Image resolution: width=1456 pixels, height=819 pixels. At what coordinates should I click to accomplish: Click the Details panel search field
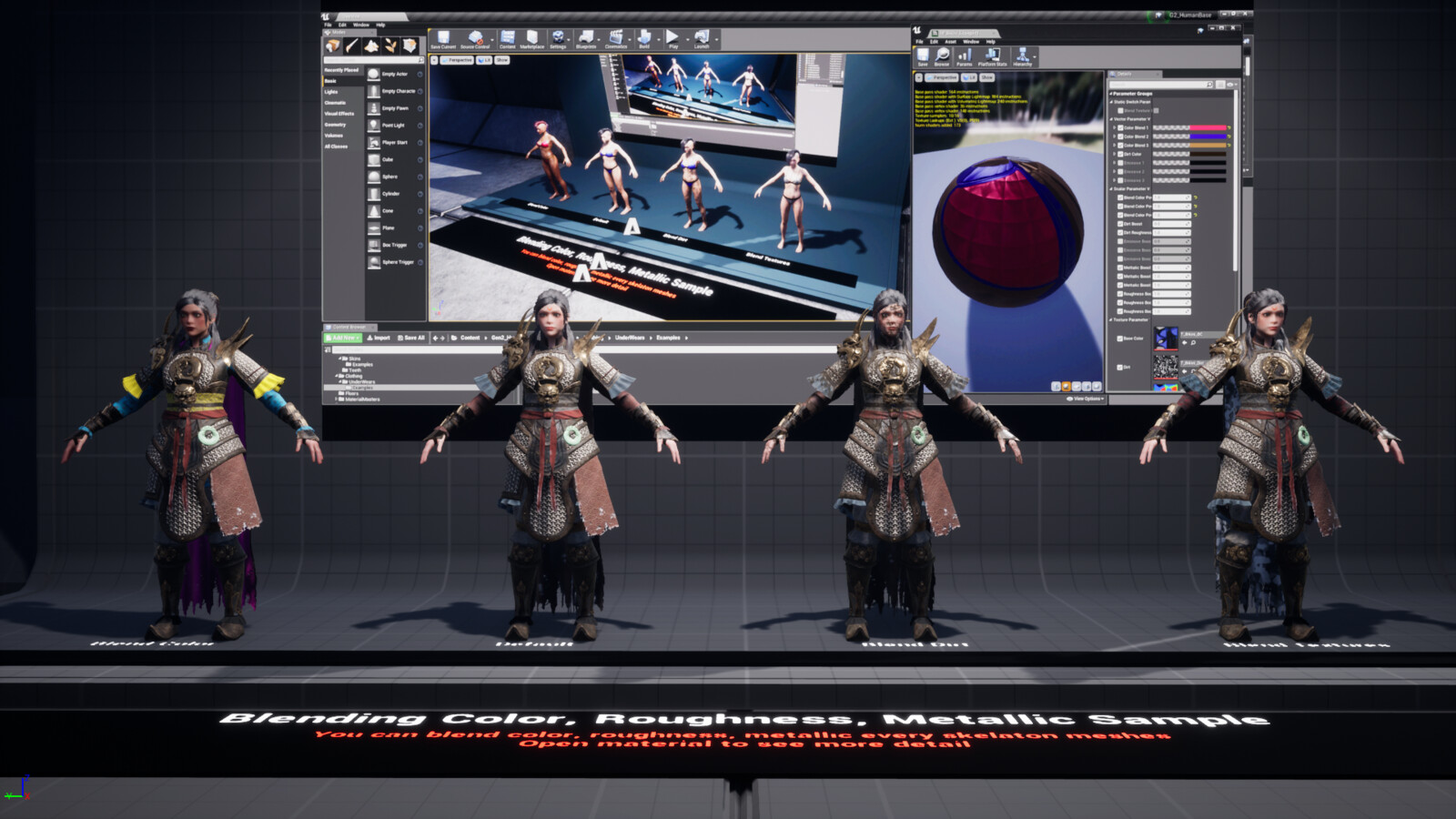[x=1160, y=85]
